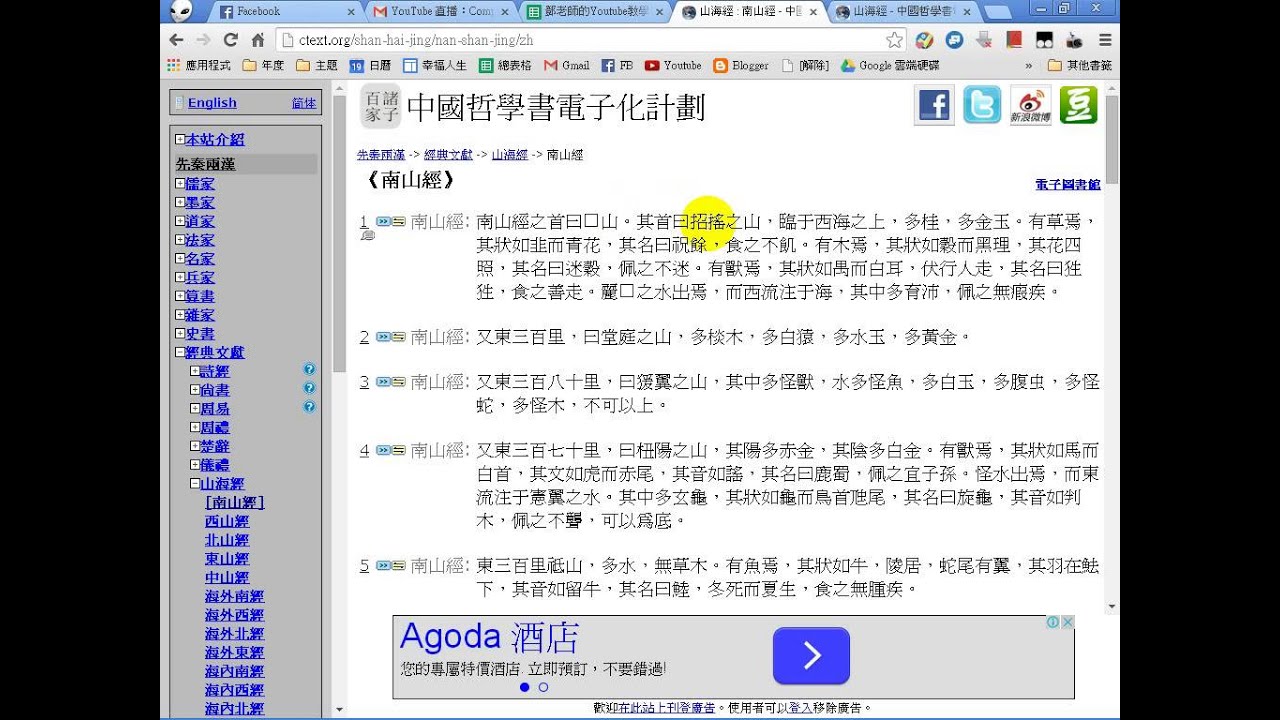1280x720 pixels.
Task: Open the 年度 bookmark folder
Action: (264, 66)
